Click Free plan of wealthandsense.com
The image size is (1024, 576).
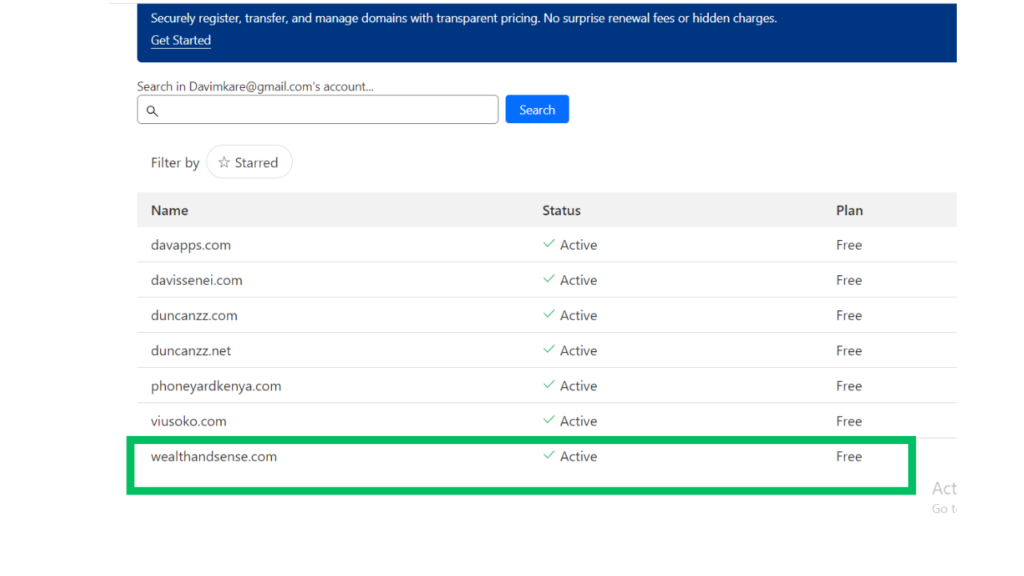tap(848, 456)
